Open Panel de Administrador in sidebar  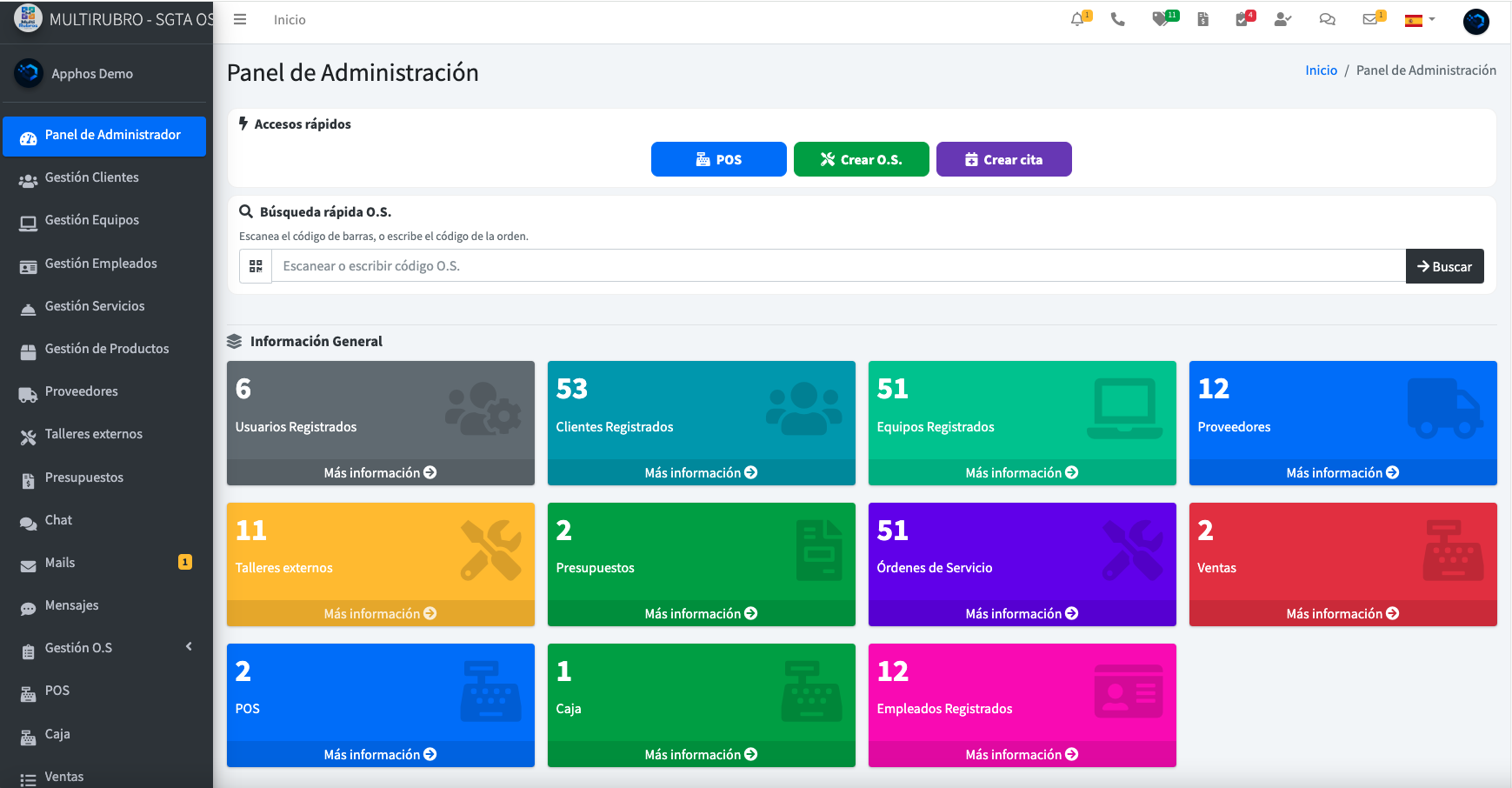(104, 136)
